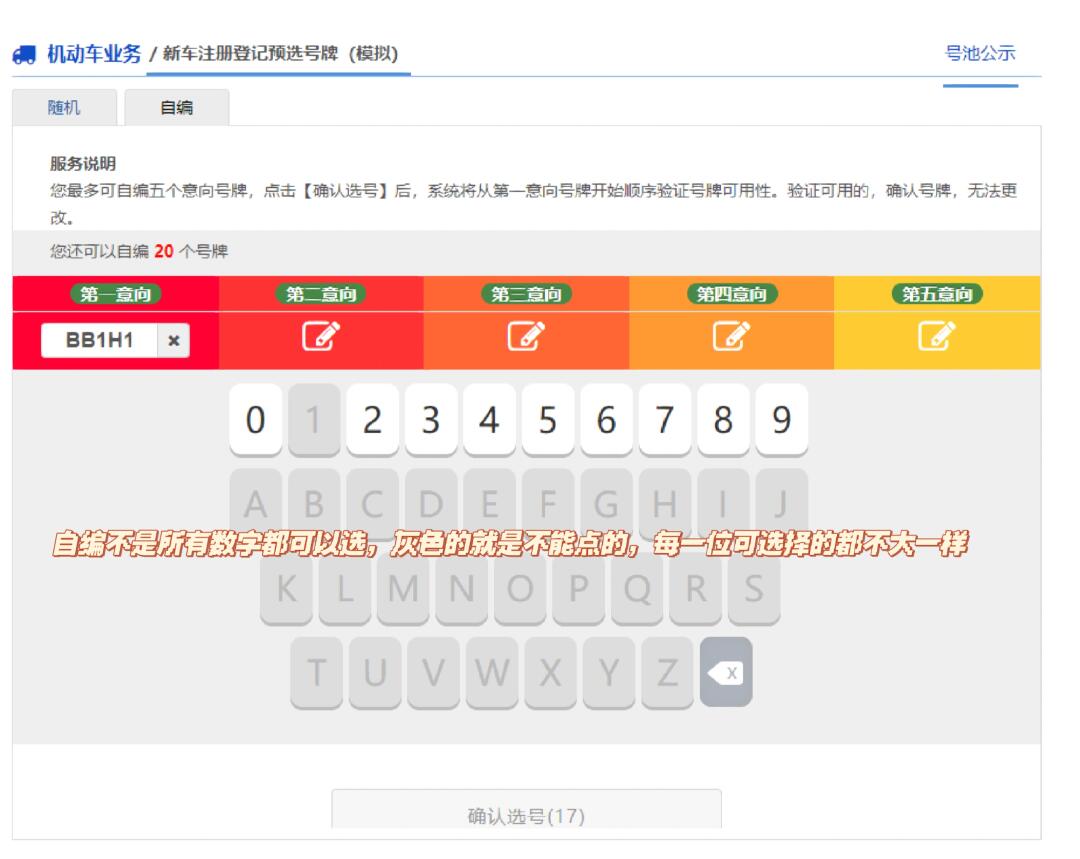Tap disabled digit key 1
1080x859 pixels.
click(x=314, y=420)
